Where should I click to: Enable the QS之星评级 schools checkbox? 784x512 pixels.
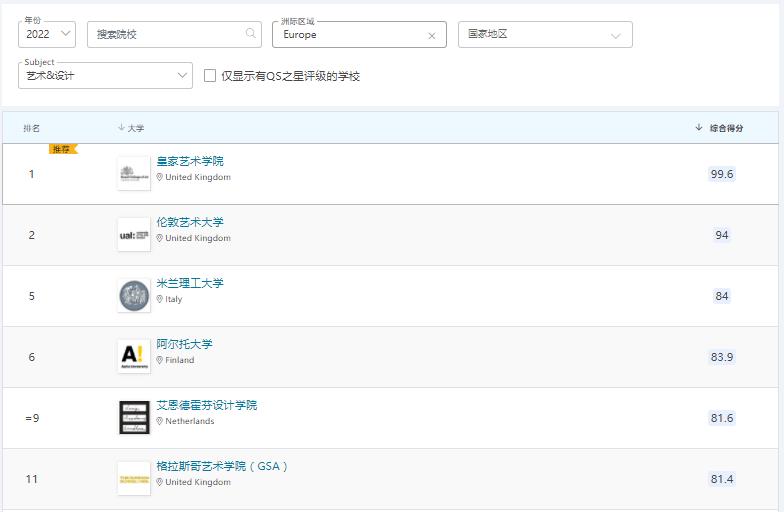point(210,76)
